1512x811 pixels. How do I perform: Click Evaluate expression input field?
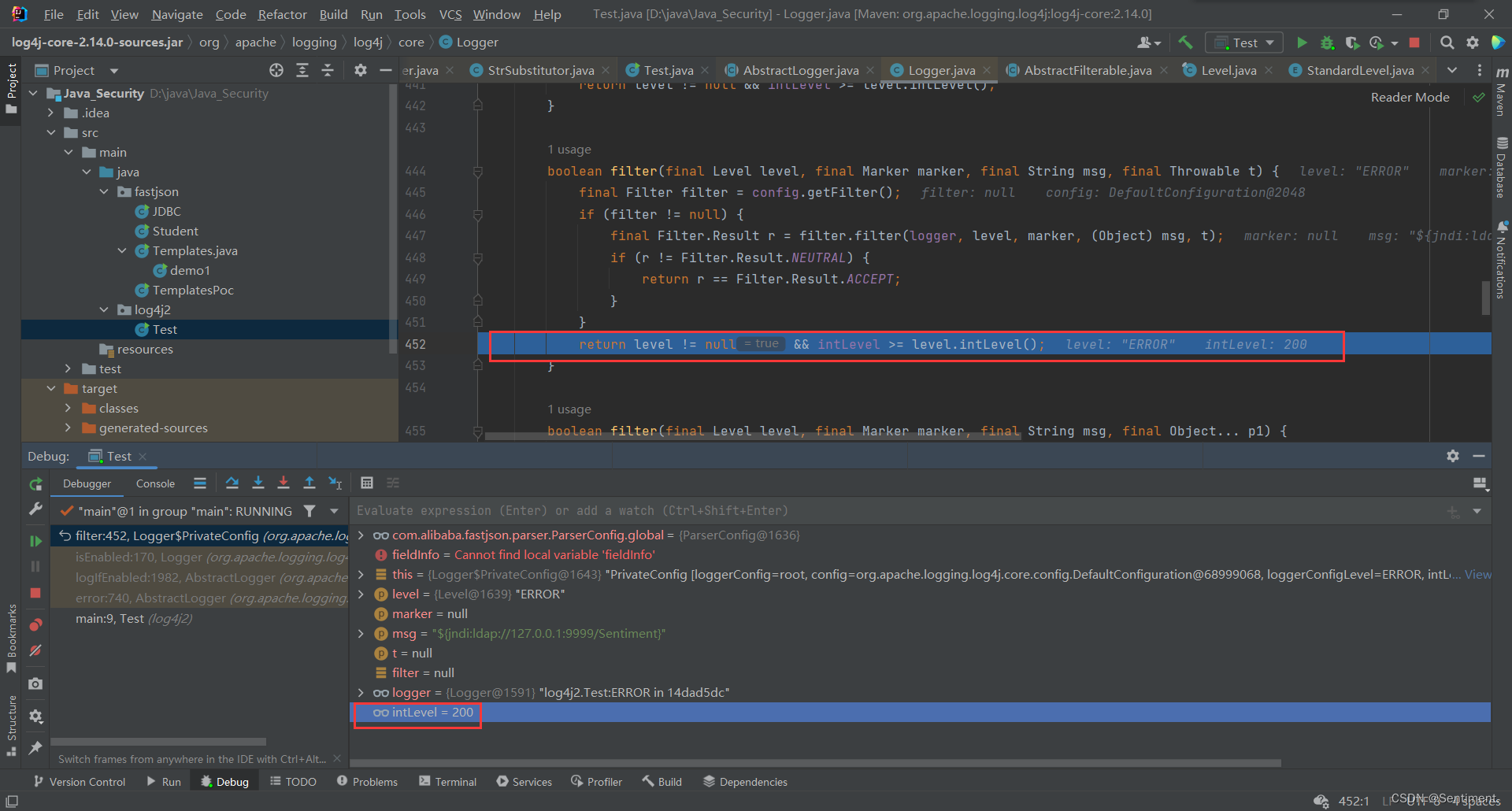898,510
